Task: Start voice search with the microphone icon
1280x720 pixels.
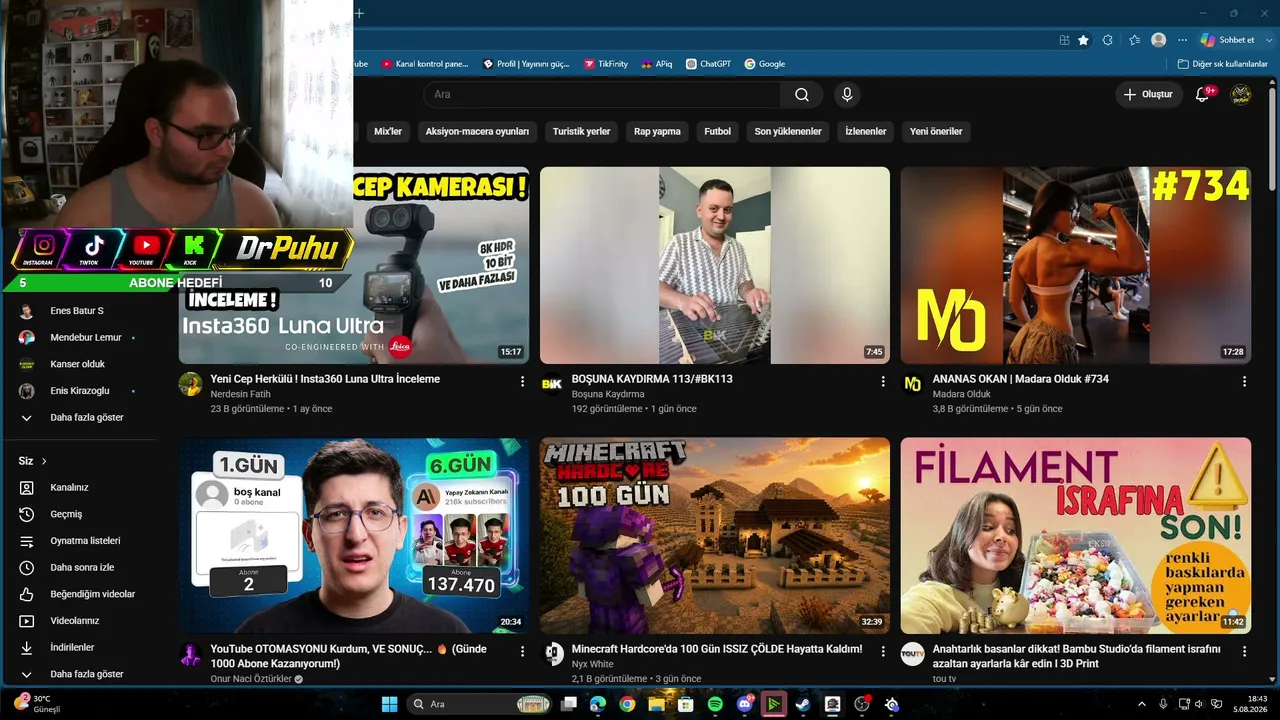Action: 847,94
